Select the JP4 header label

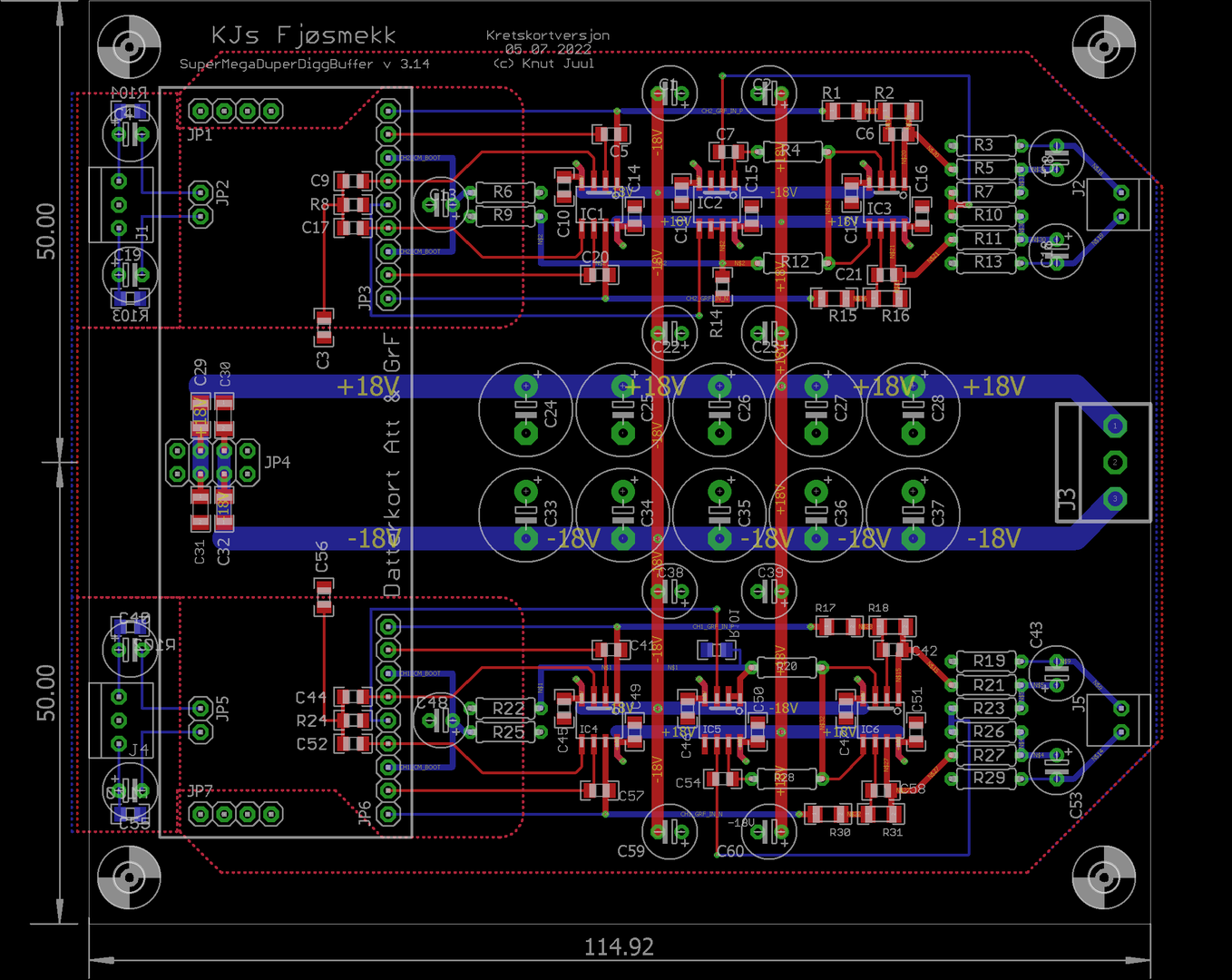[278, 463]
